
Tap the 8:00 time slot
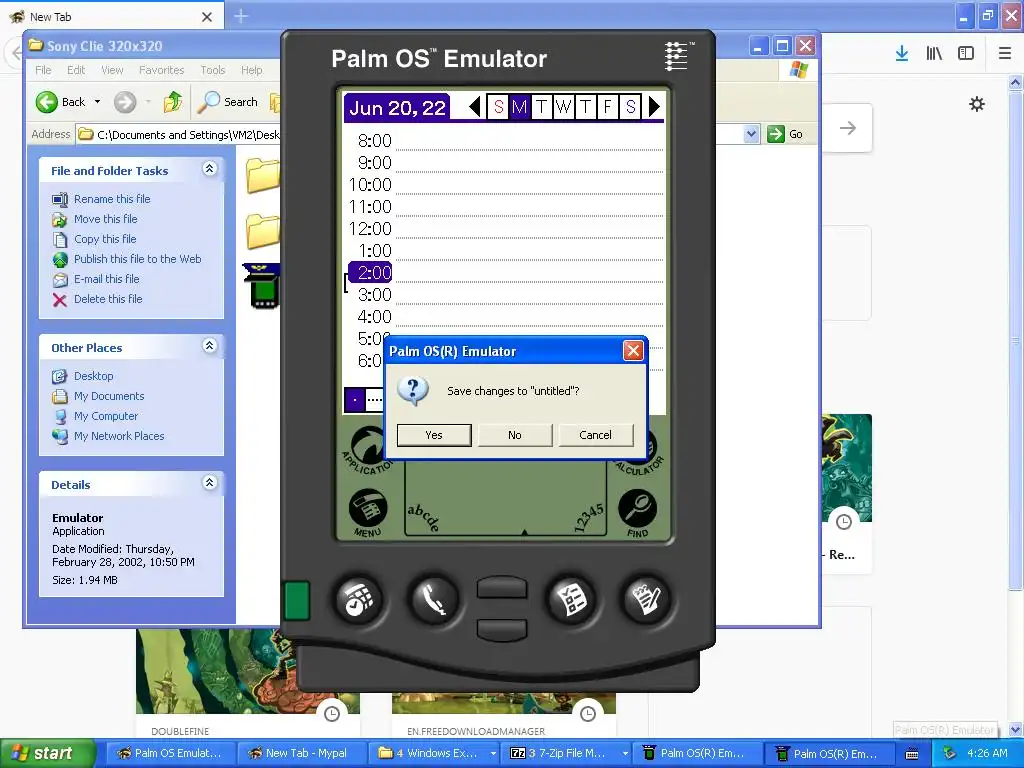tap(374, 140)
